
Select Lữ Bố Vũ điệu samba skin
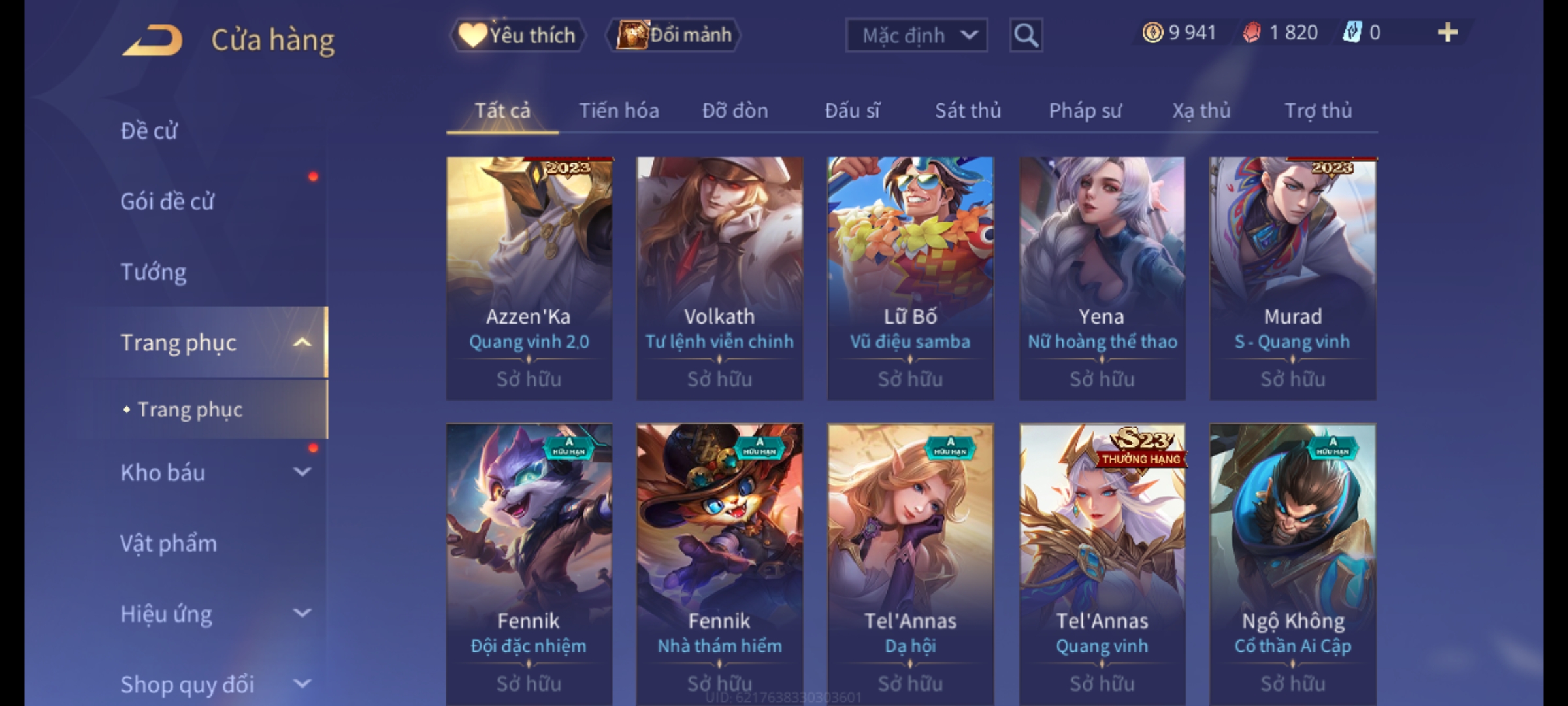[x=910, y=278]
